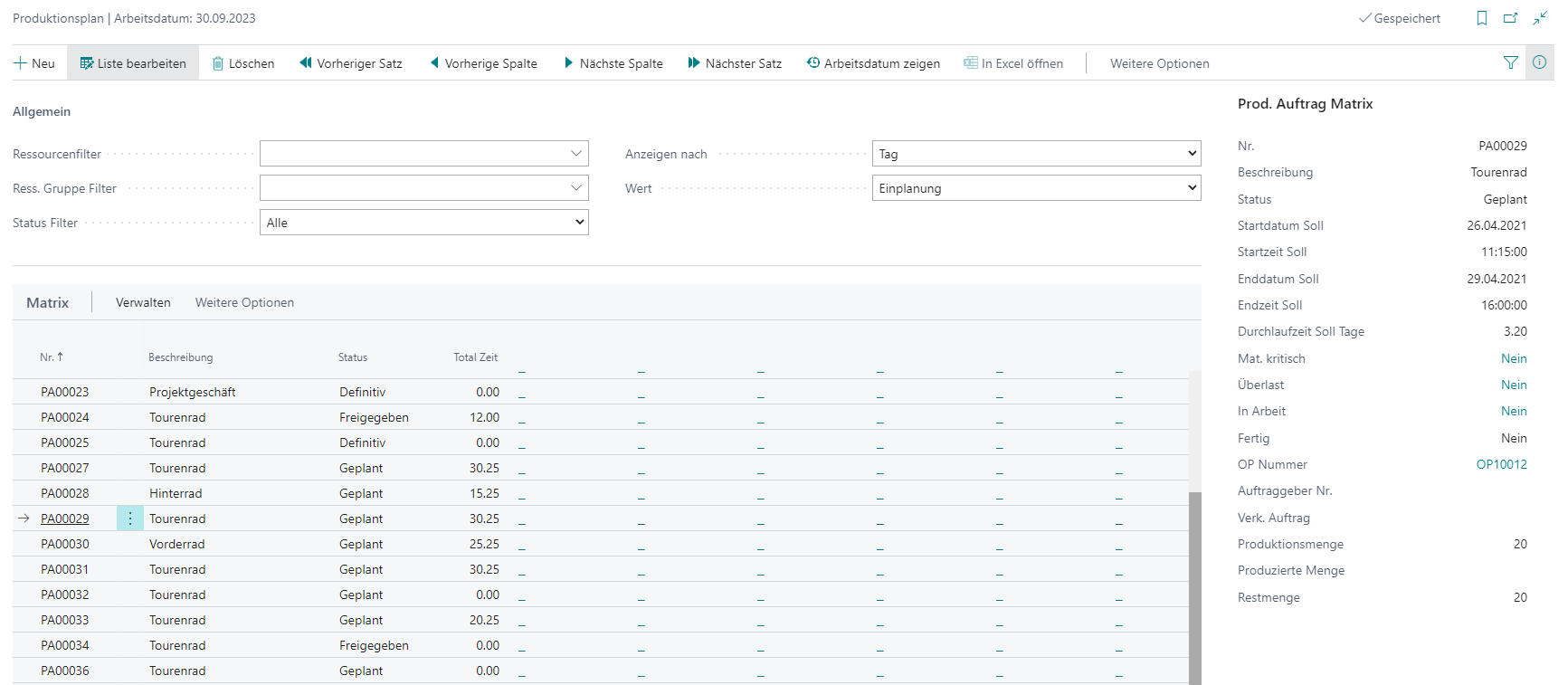
Task: Click Total Zeit 12.00 in row PA00024
Action: pyautogui.click(x=485, y=417)
